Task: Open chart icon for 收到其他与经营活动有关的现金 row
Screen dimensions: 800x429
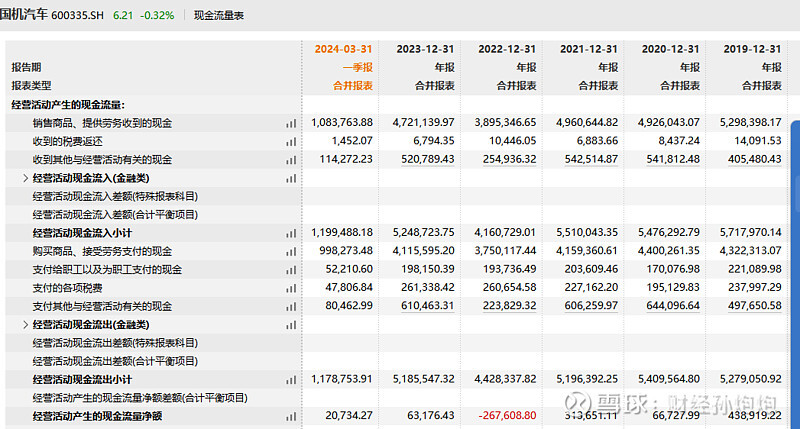Action: (291, 160)
